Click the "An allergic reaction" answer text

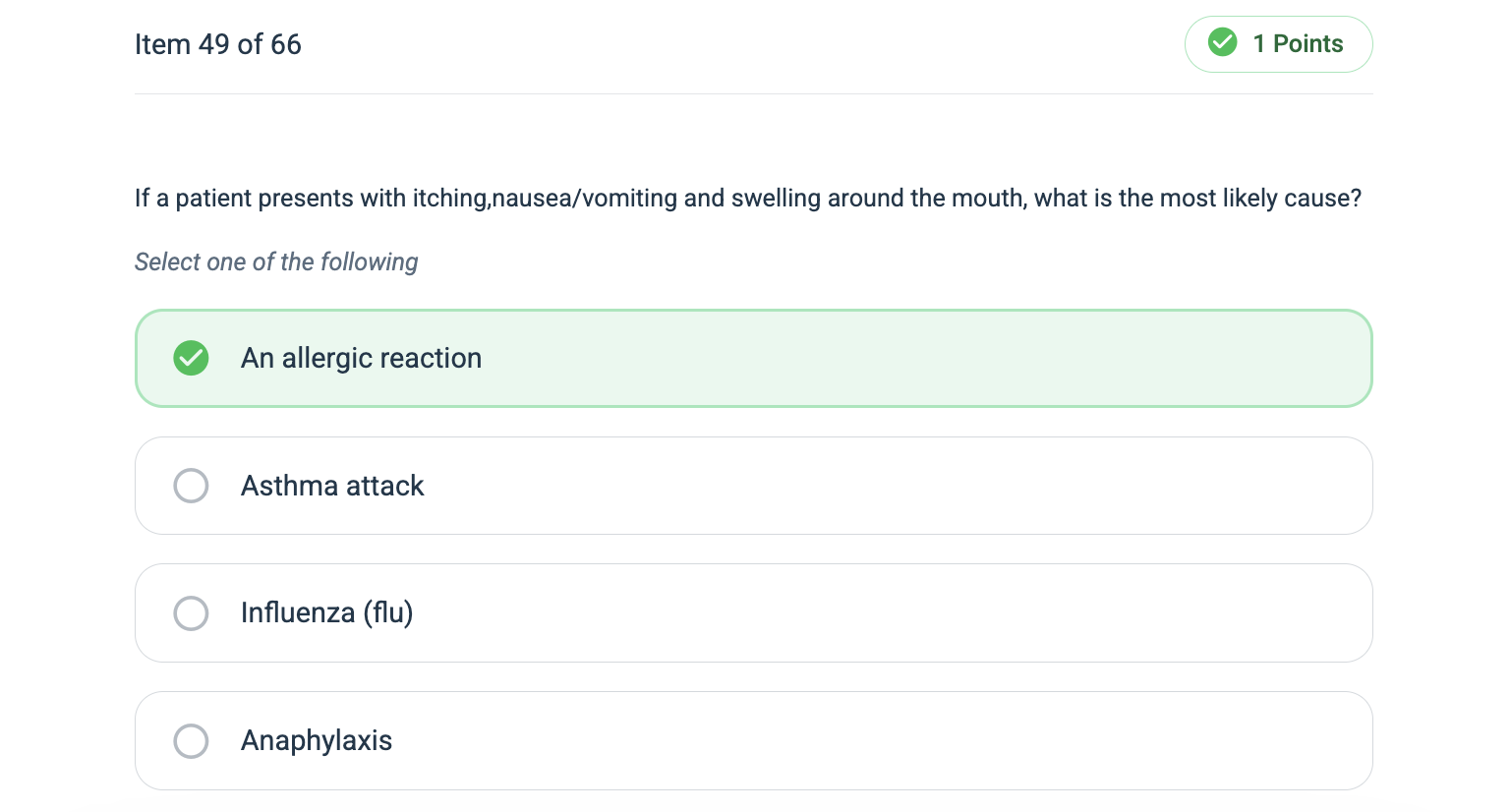click(x=361, y=358)
